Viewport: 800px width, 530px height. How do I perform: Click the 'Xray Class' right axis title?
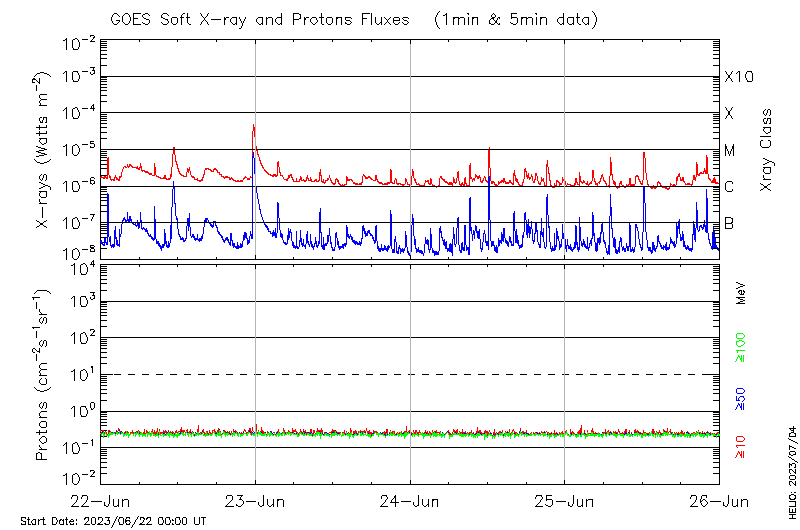767,150
